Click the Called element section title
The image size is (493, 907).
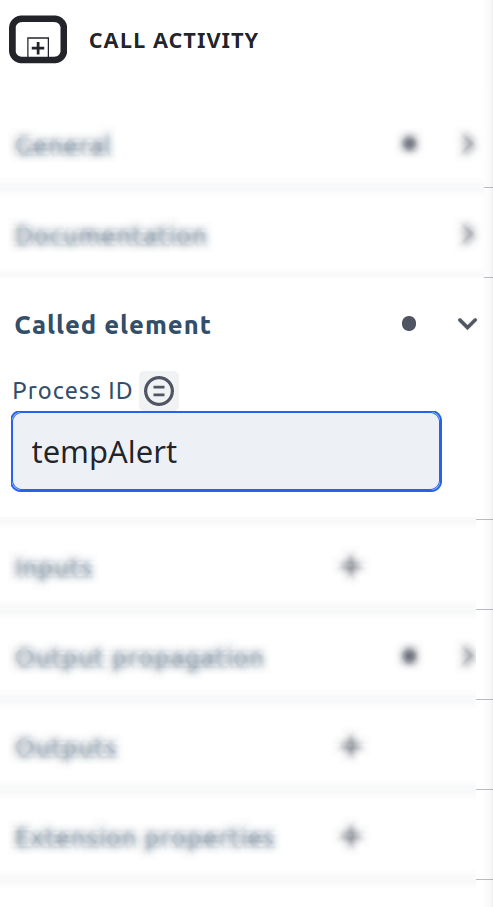pyautogui.click(x=113, y=325)
